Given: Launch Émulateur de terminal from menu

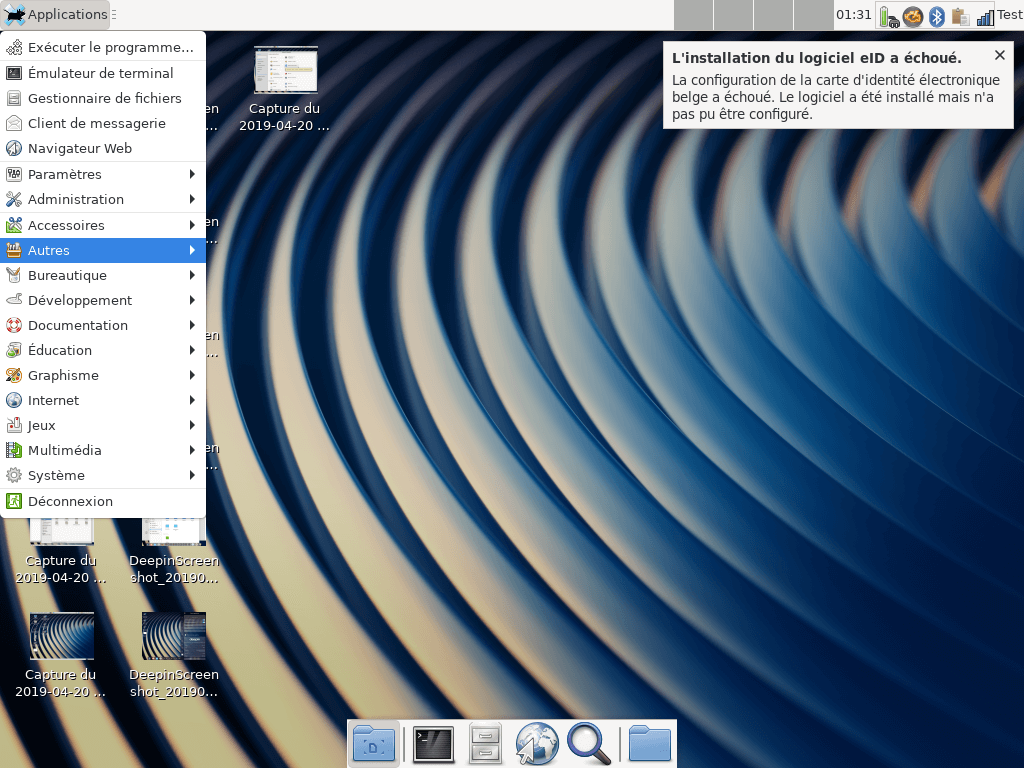Looking at the screenshot, I should point(103,73).
